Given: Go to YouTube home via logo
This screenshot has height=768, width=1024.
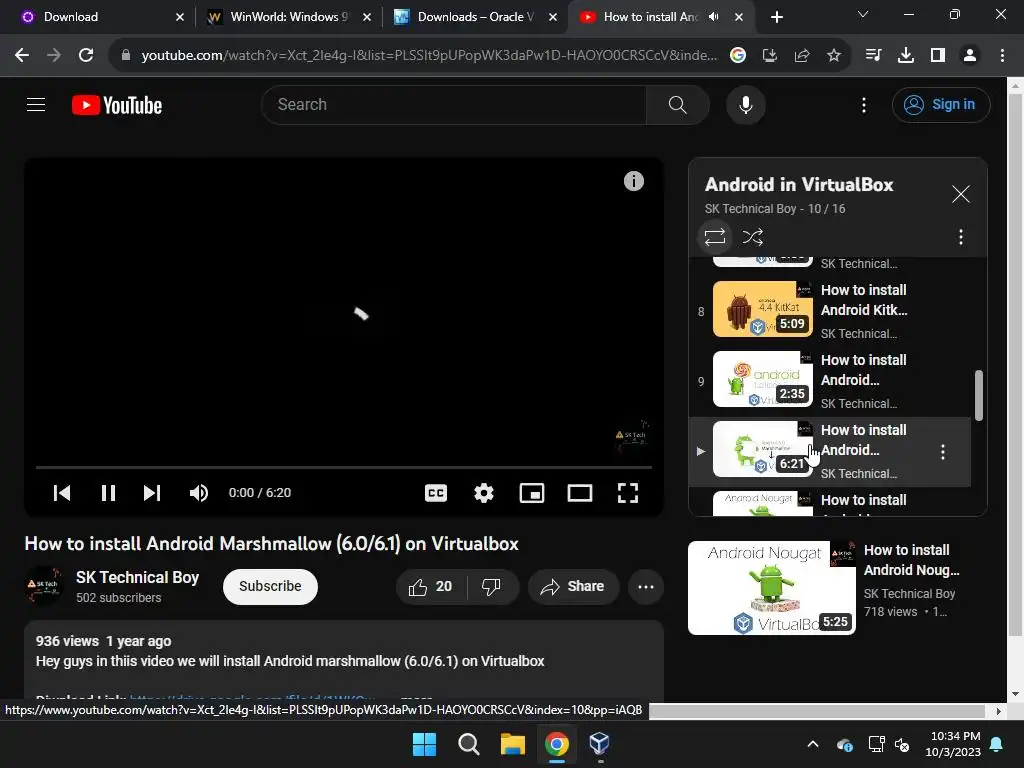Looking at the screenshot, I should pyautogui.click(x=117, y=105).
